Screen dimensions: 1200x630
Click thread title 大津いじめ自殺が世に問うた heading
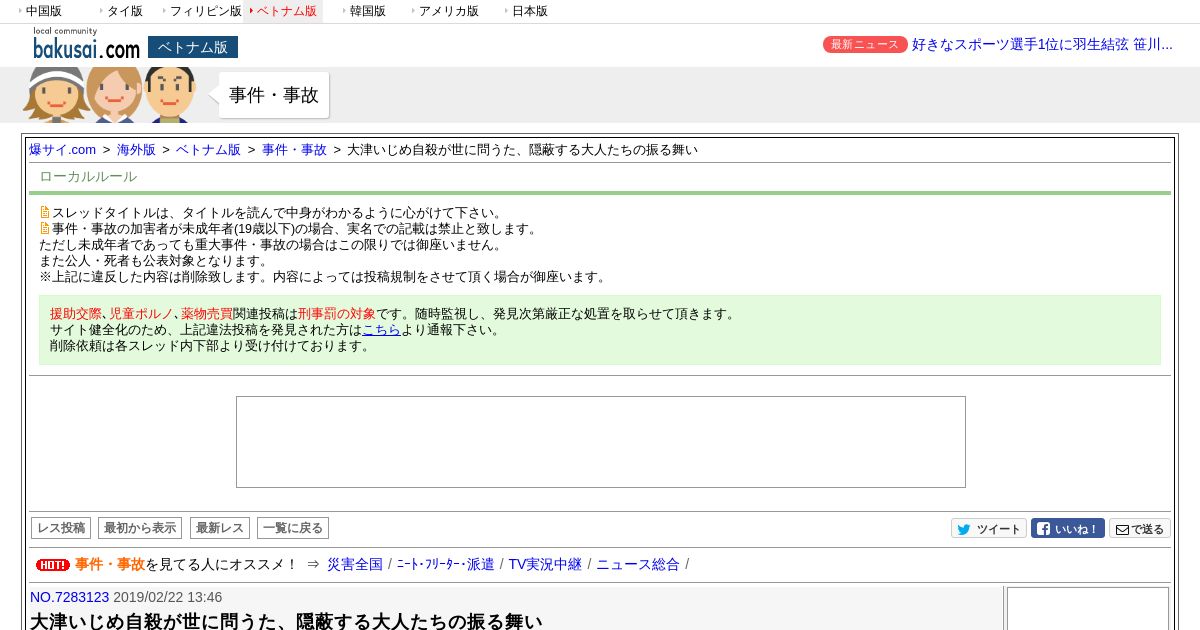[x=286, y=621]
